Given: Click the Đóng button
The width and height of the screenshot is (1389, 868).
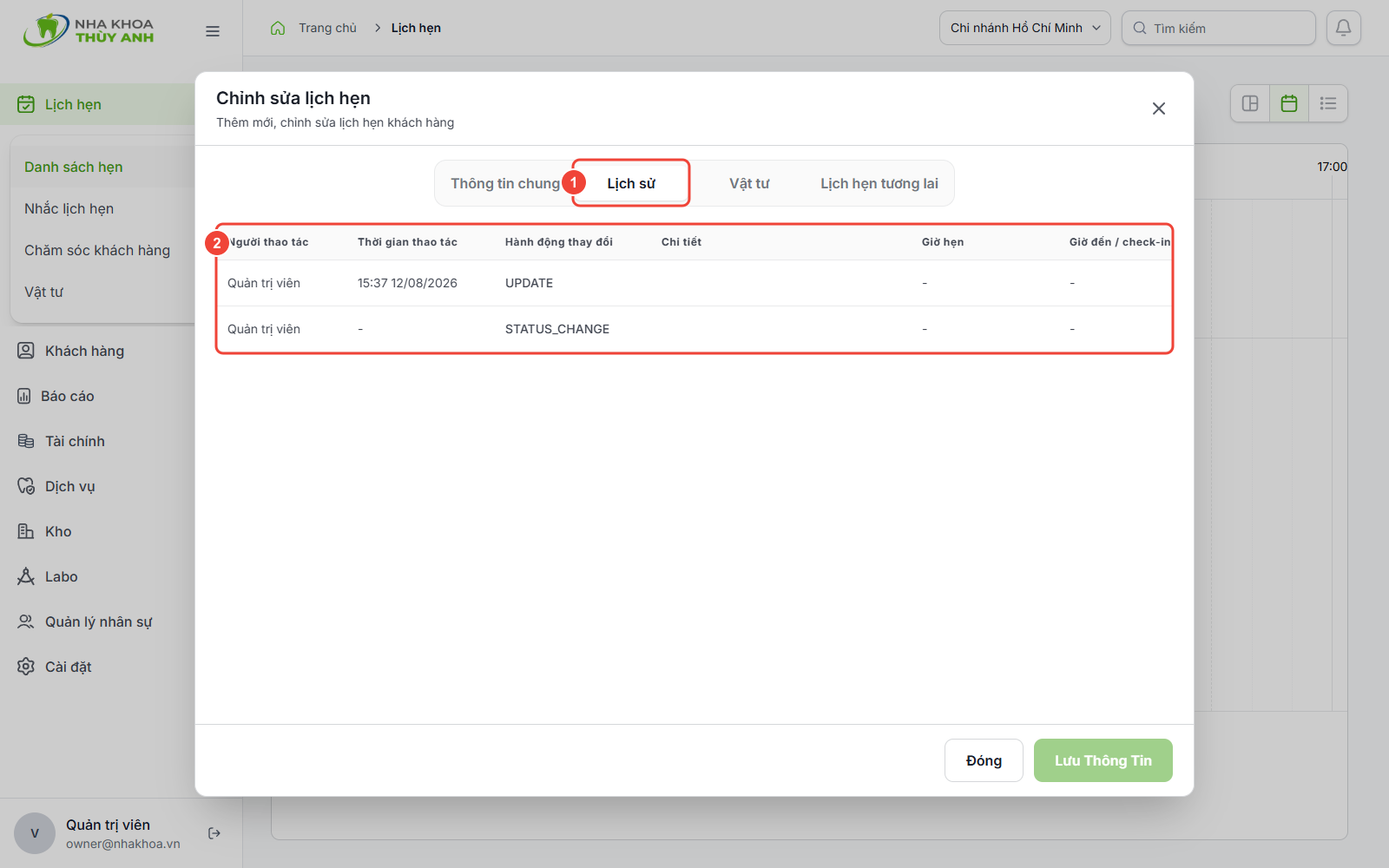Looking at the screenshot, I should (984, 760).
